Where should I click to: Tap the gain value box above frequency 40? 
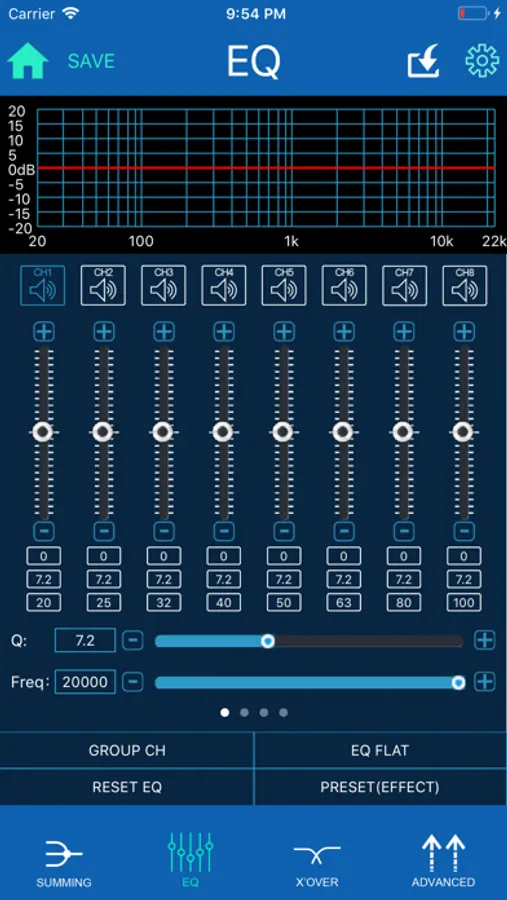pos(224,556)
